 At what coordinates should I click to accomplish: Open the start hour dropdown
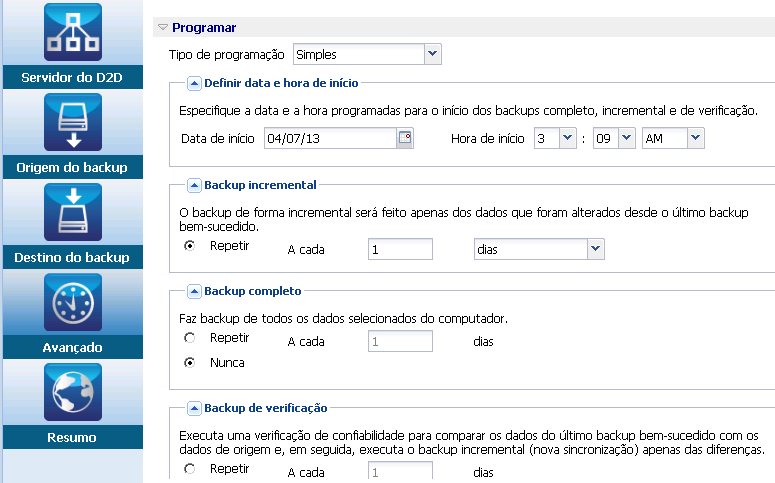click(567, 138)
